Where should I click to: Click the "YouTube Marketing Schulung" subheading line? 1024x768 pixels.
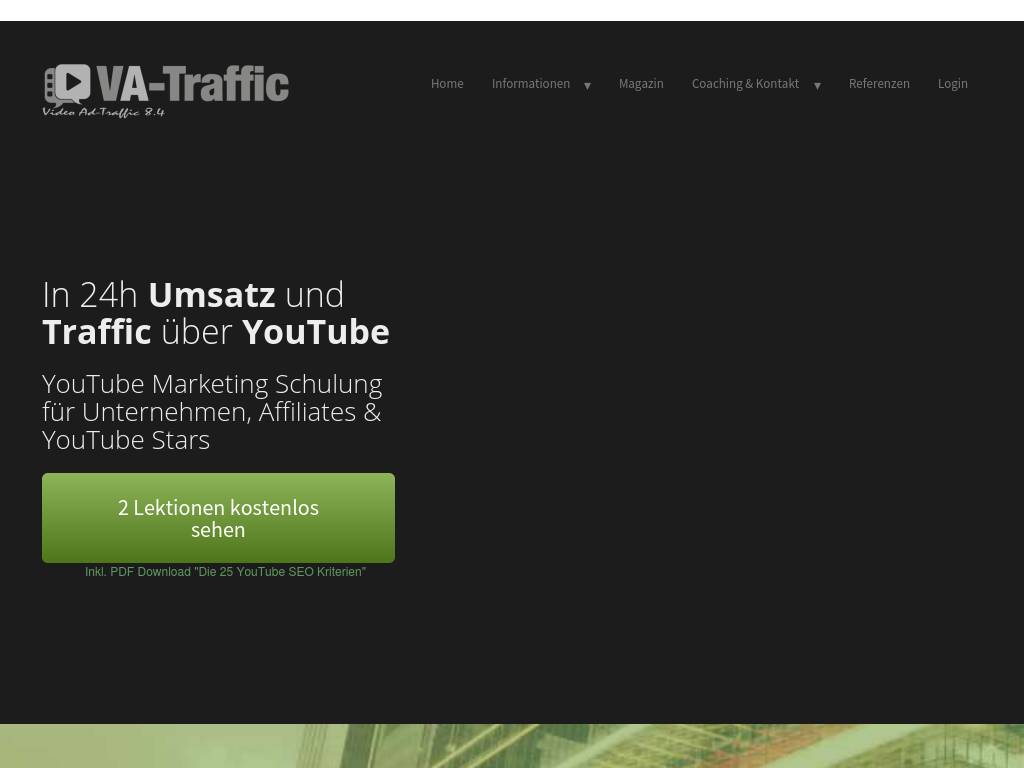[x=212, y=384]
